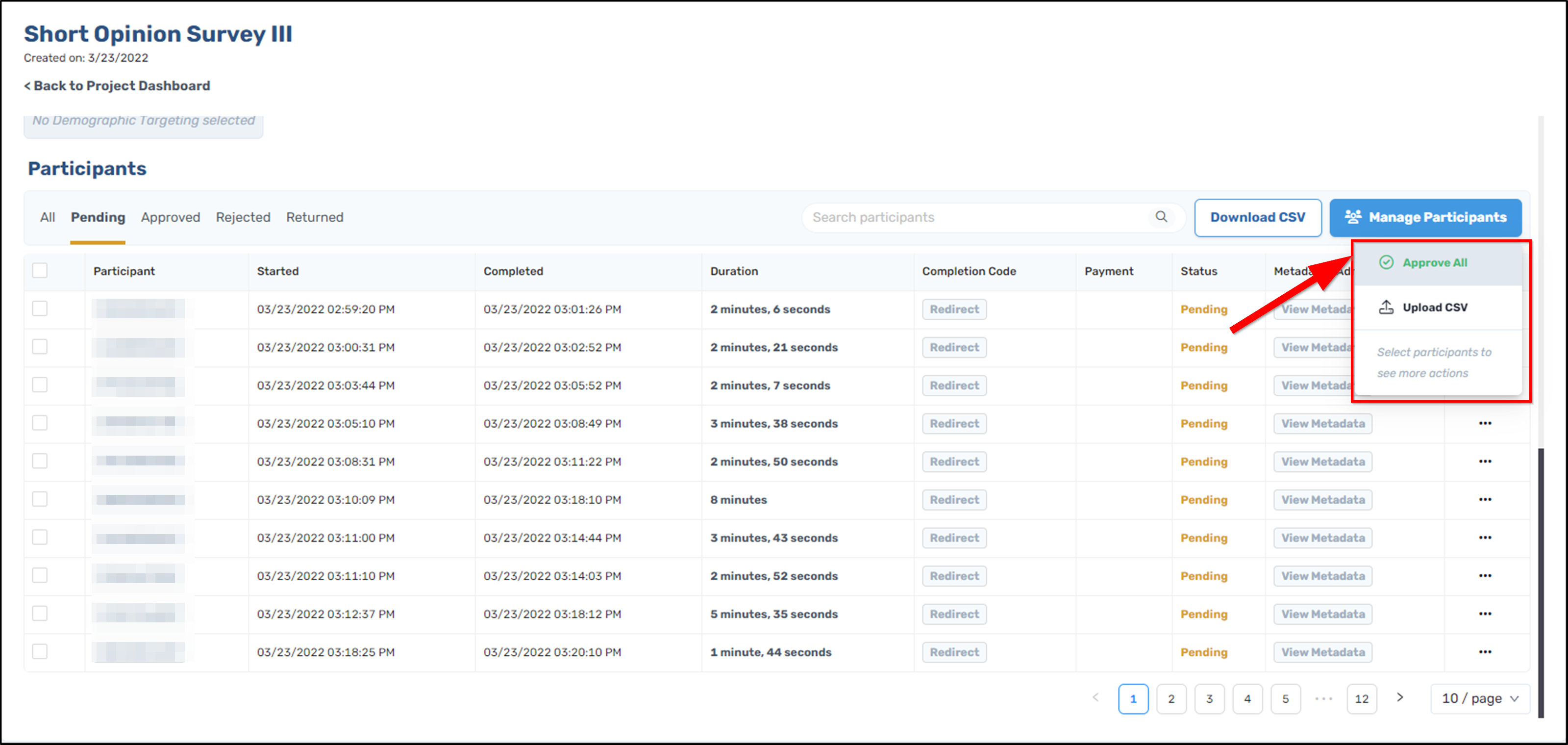Go back to Project Dashboard
Screen dimensions: 1568x745
point(117,86)
